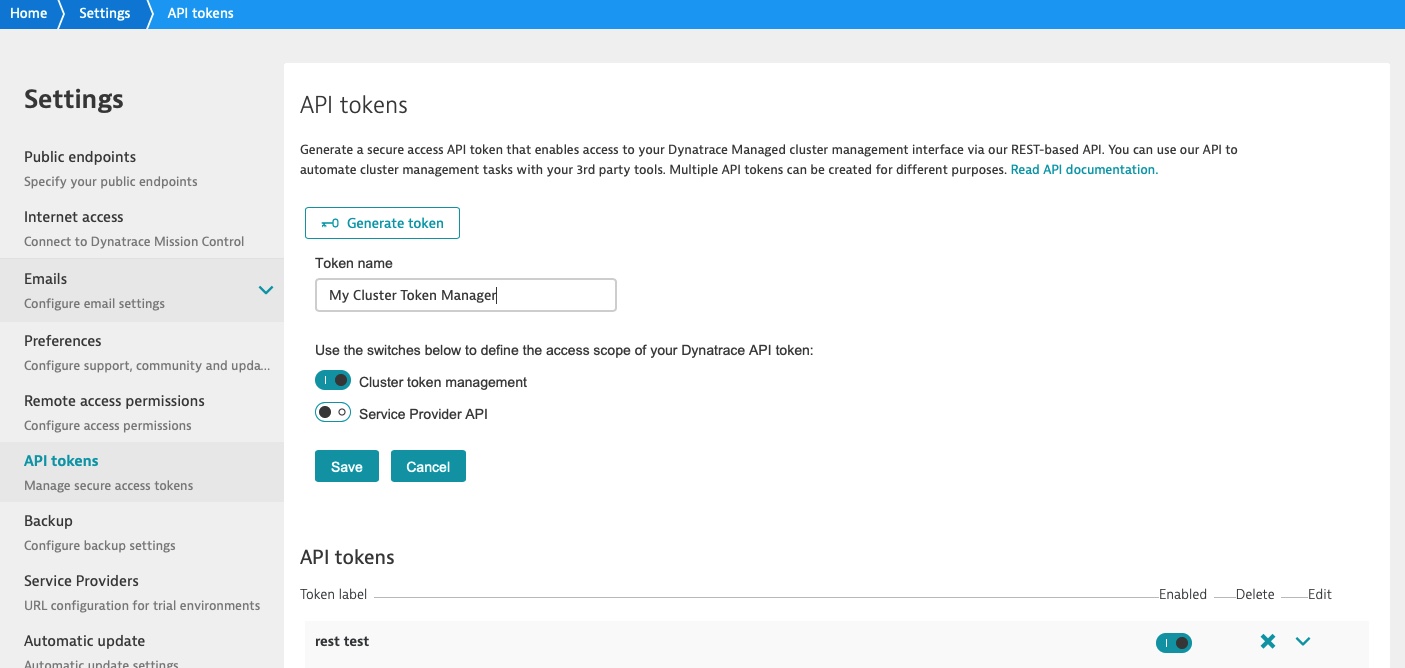The width and height of the screenshot is (1405, 668).
Task: Click the Token label column header
Action: click(x=334, y=594)
